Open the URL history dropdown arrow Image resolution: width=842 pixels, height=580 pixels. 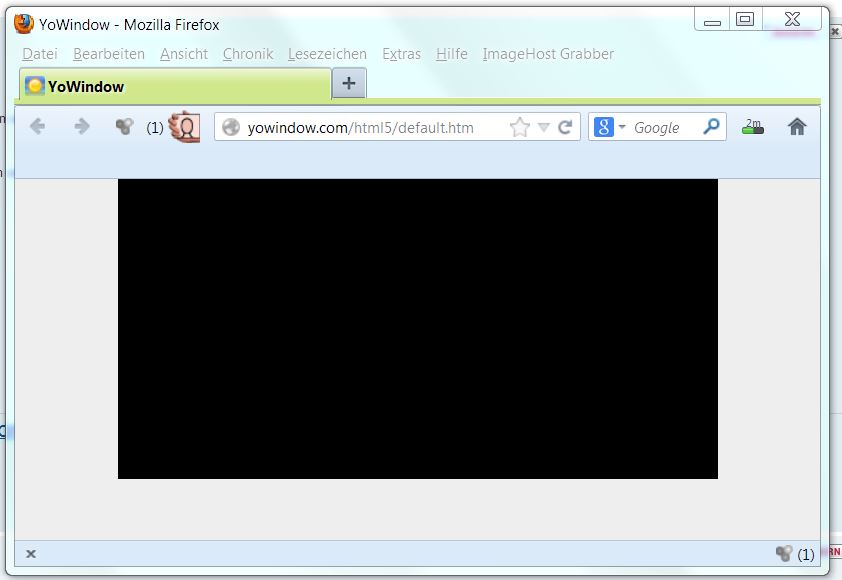pos(544,127)
